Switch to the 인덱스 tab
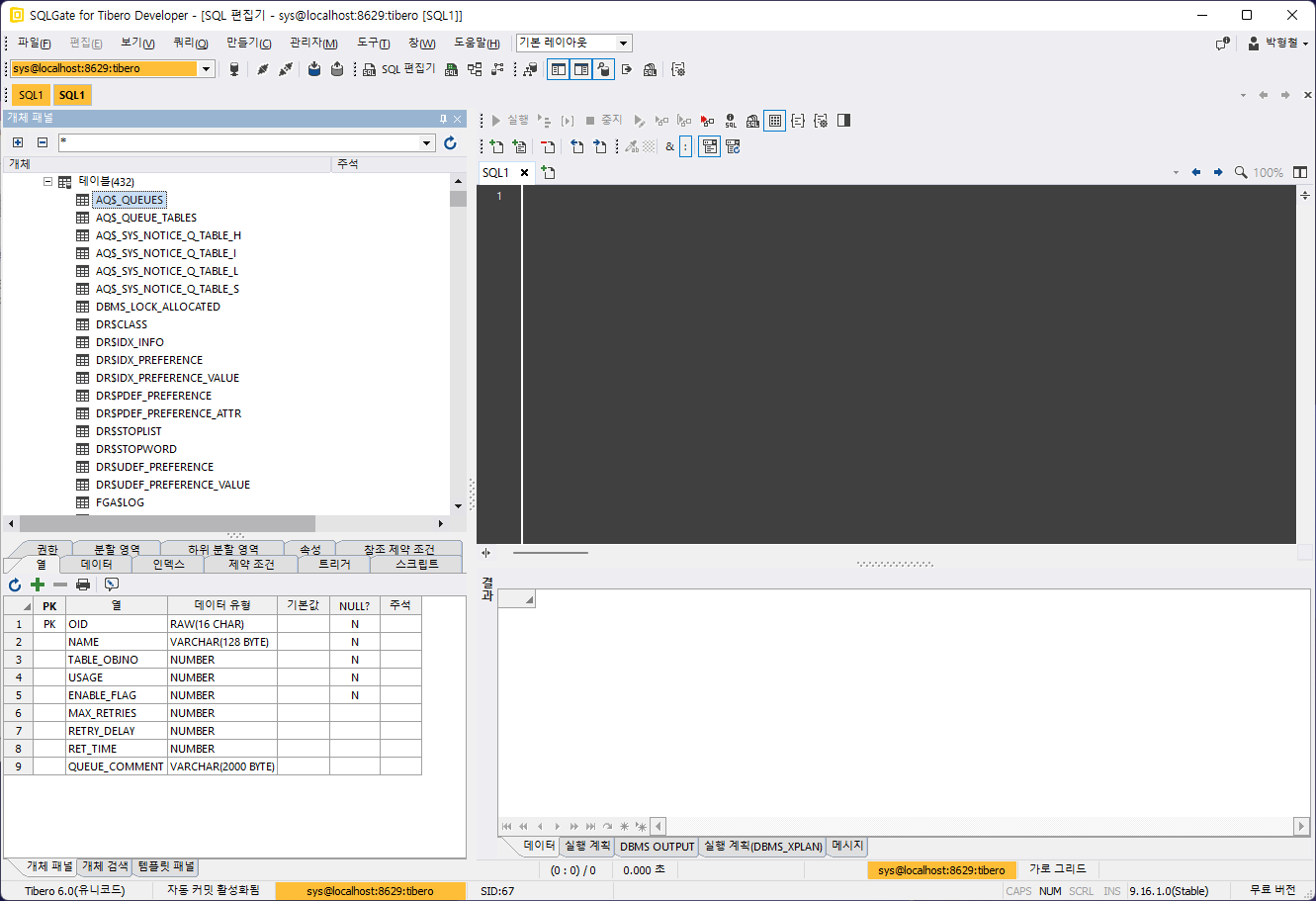1316x901 pixels. click(168, 564)
